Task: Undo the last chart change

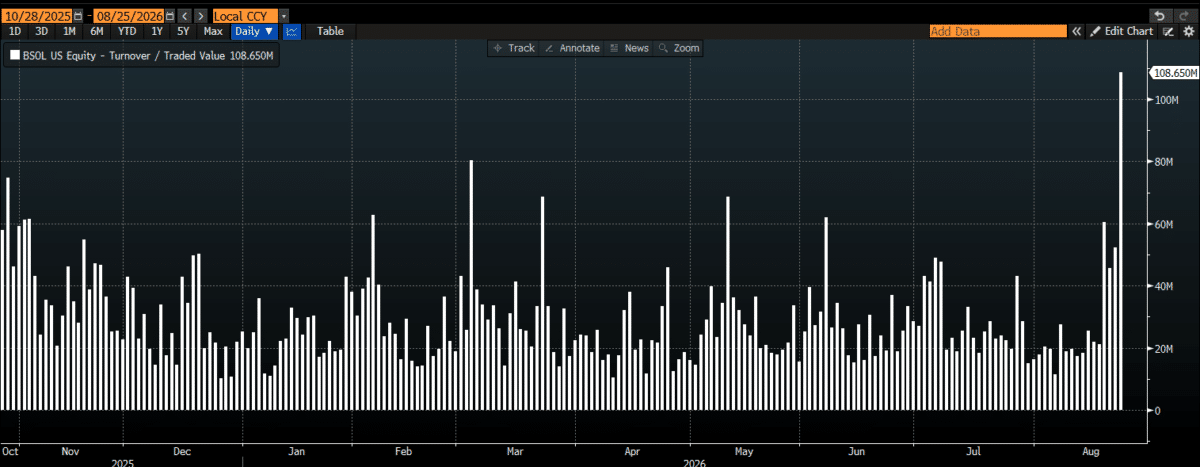Action: pos(1158,16)
